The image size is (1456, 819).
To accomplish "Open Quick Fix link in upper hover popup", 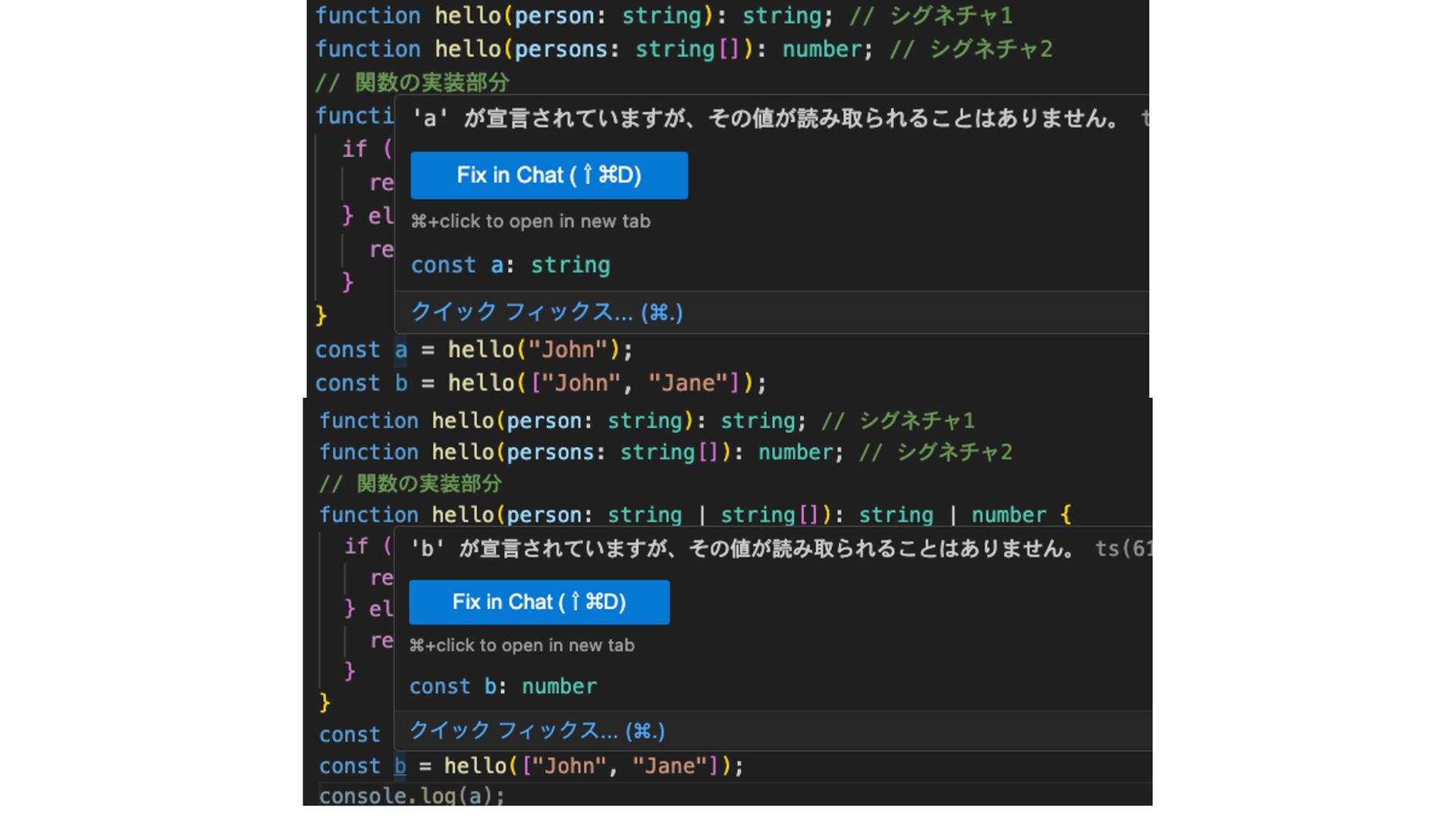I will pyautogui.click(x=546, y=312).
